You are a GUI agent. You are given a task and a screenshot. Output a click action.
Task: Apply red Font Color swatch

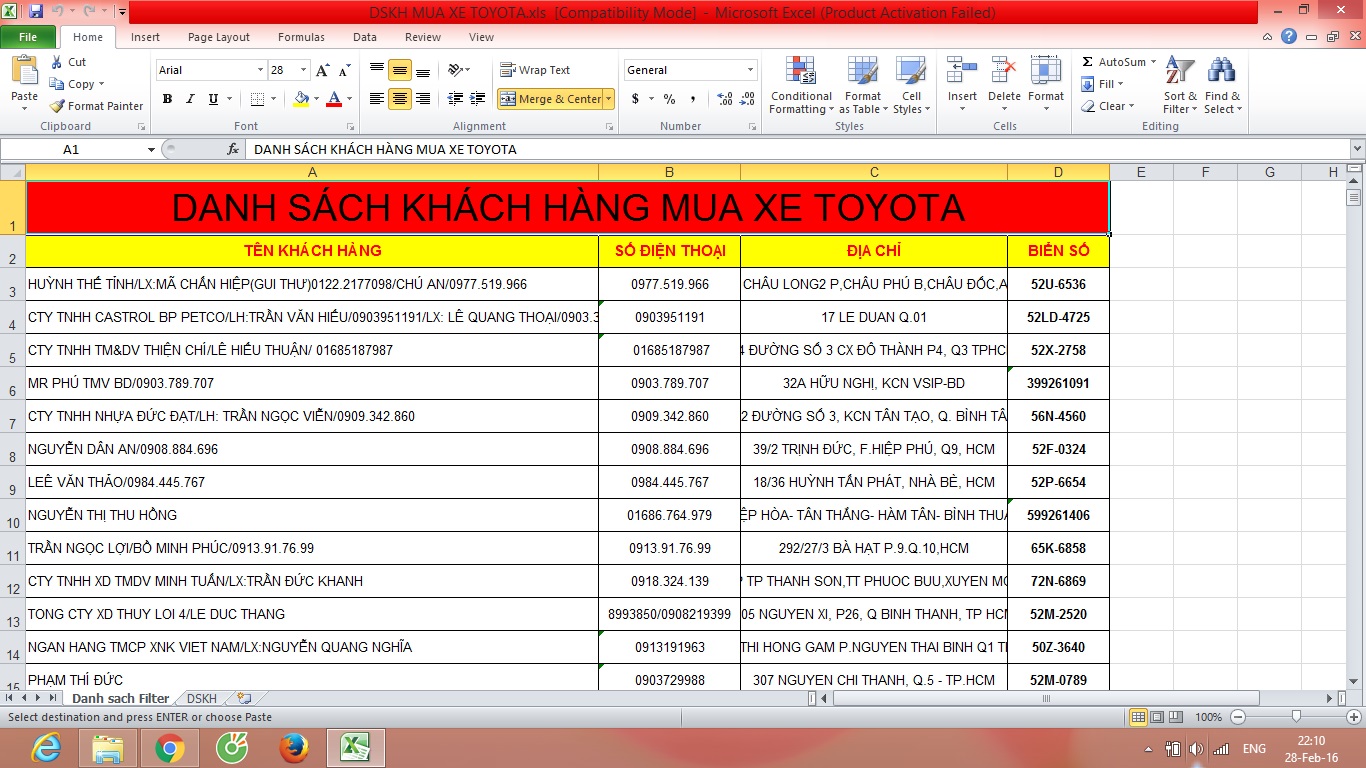pos(334,99)
